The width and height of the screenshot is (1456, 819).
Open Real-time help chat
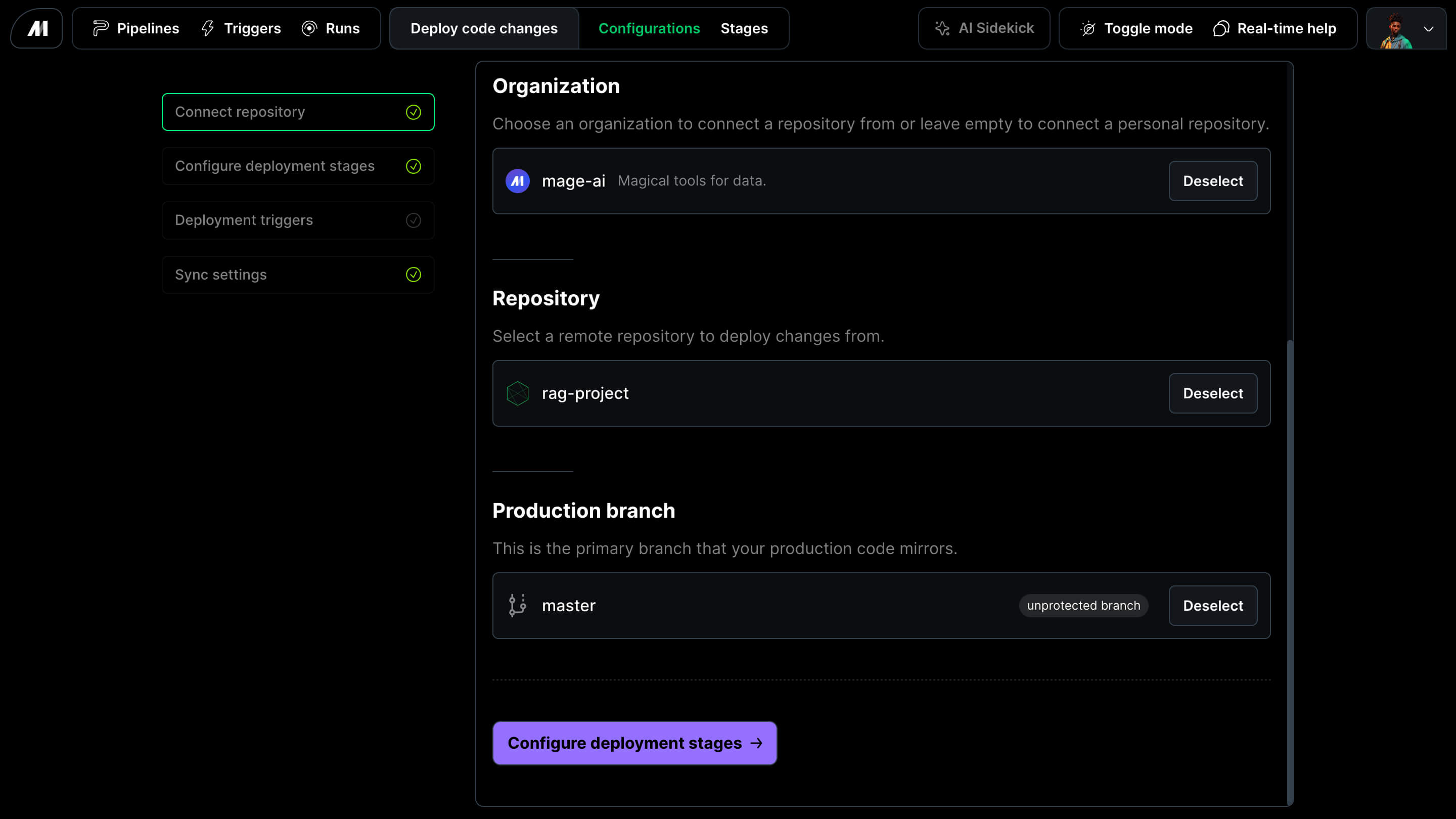tap(1275, 28)
